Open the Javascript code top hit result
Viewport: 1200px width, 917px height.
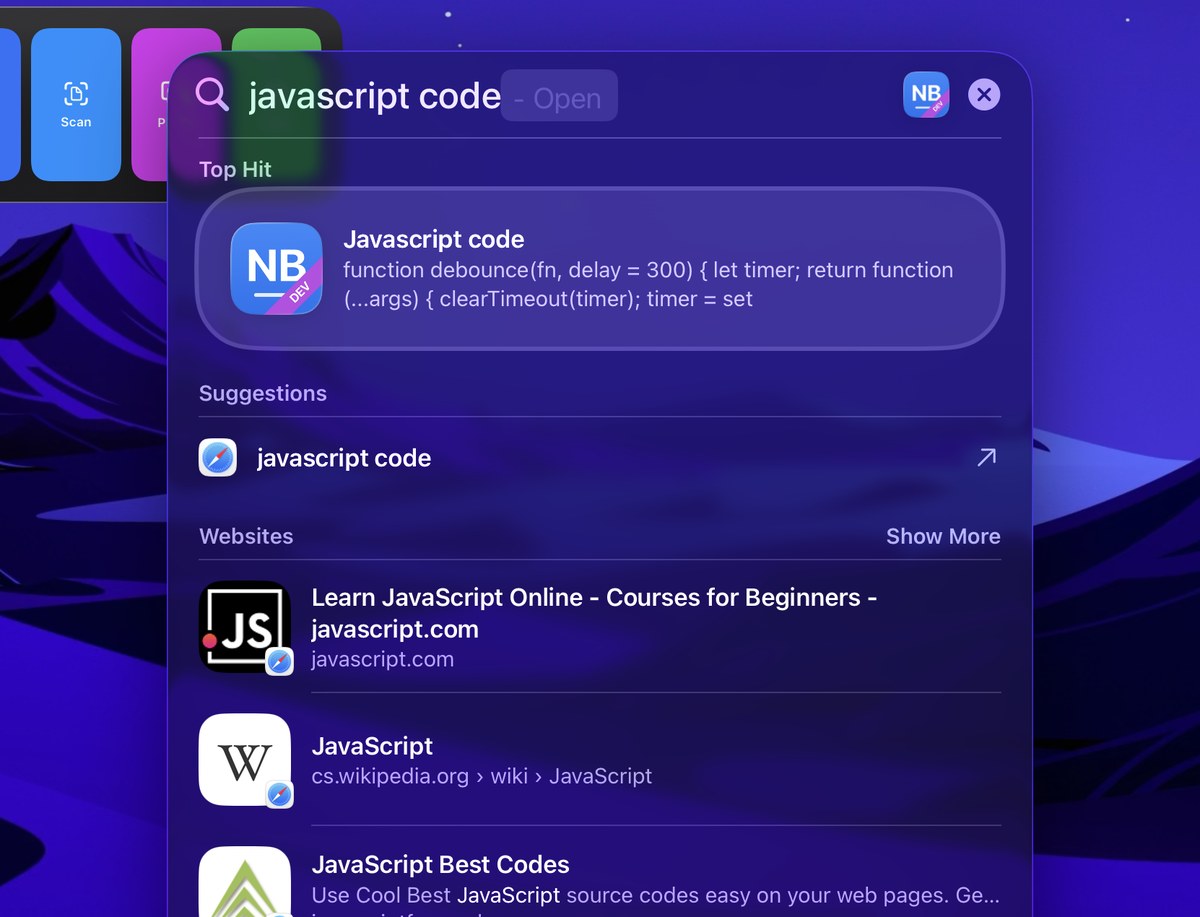pos(600,269)
